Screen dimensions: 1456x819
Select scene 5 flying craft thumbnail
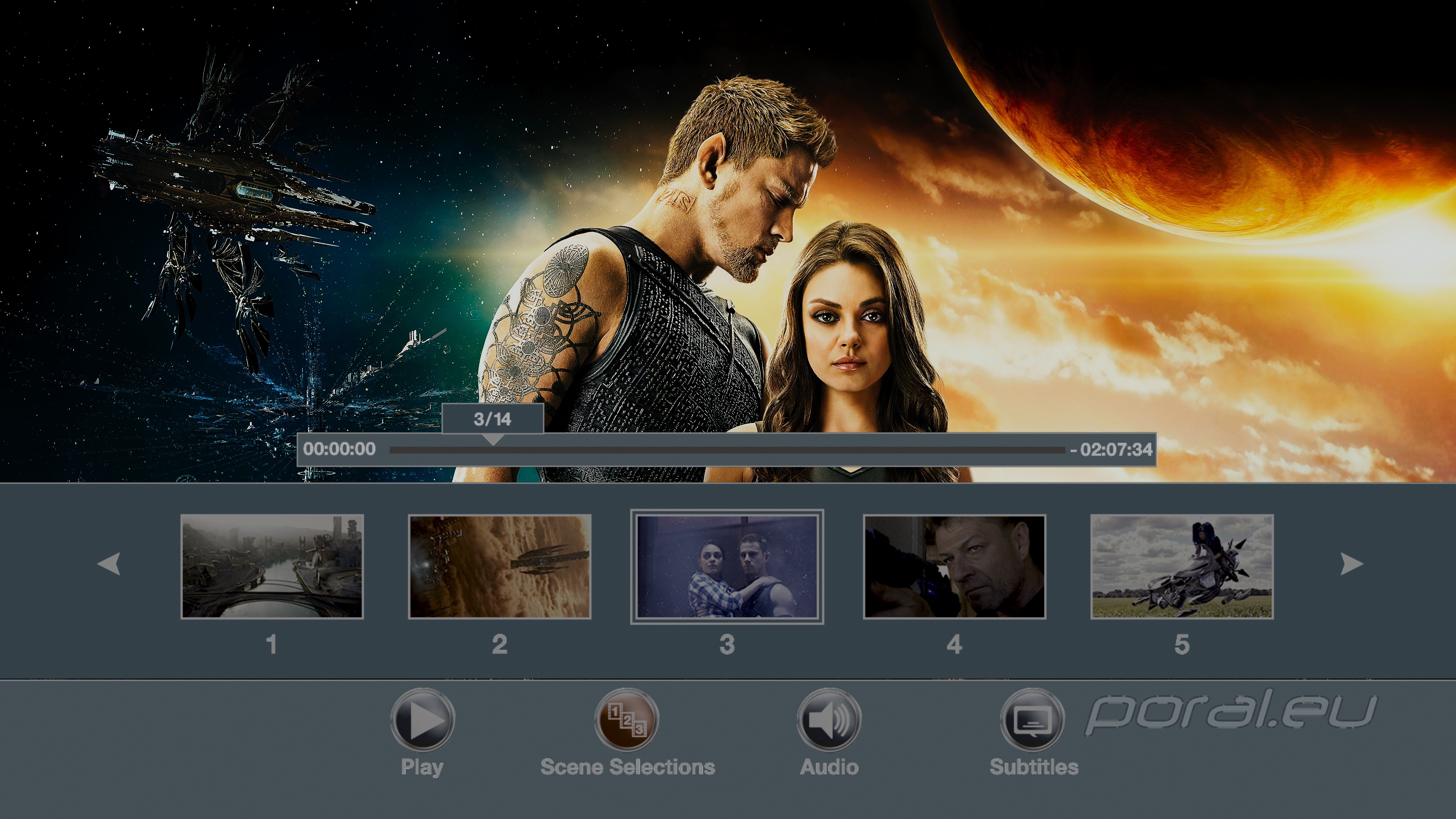tap(1182, 566)
